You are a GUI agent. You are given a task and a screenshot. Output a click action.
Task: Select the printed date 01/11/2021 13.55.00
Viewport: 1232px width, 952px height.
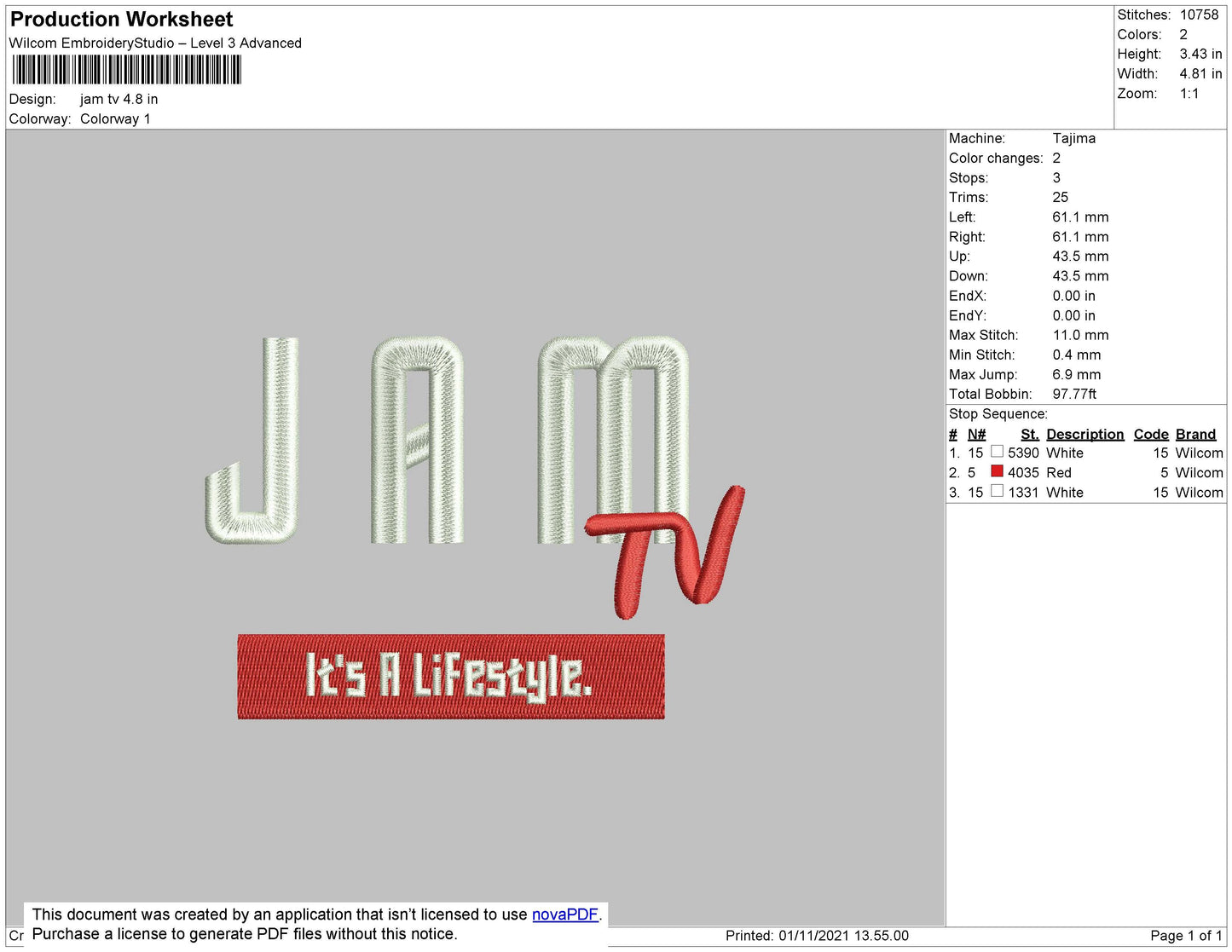[x=843, y=935]
